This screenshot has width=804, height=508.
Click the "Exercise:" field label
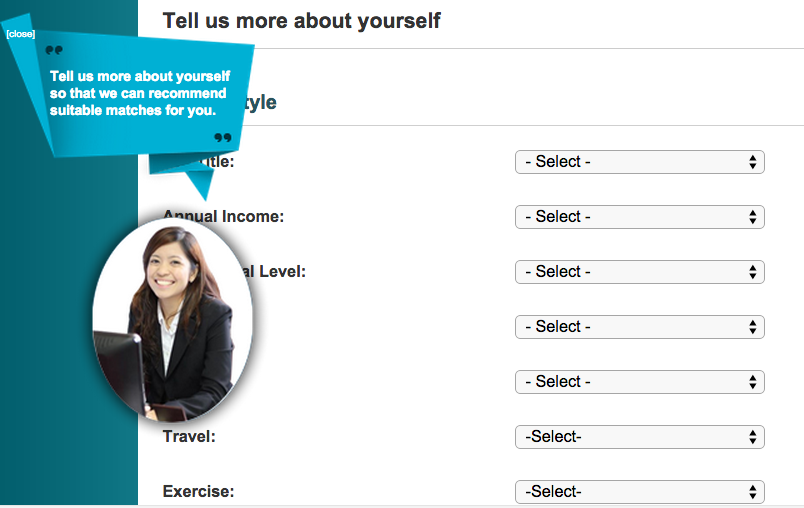(198, 492)
